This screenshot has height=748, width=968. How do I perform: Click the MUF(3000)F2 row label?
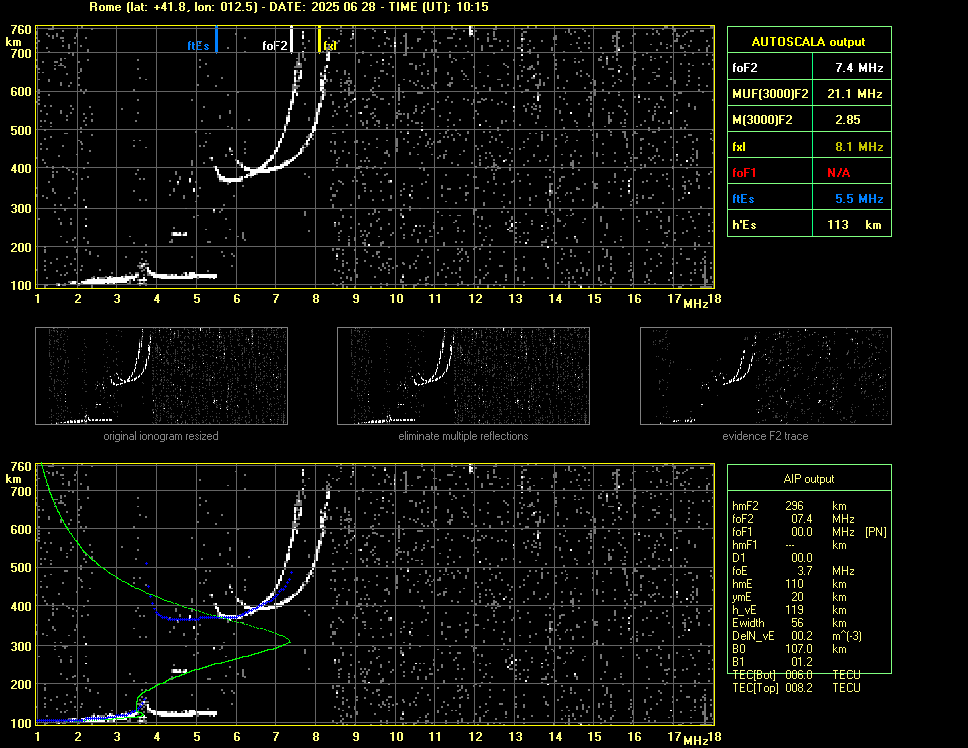coord(770,94)
